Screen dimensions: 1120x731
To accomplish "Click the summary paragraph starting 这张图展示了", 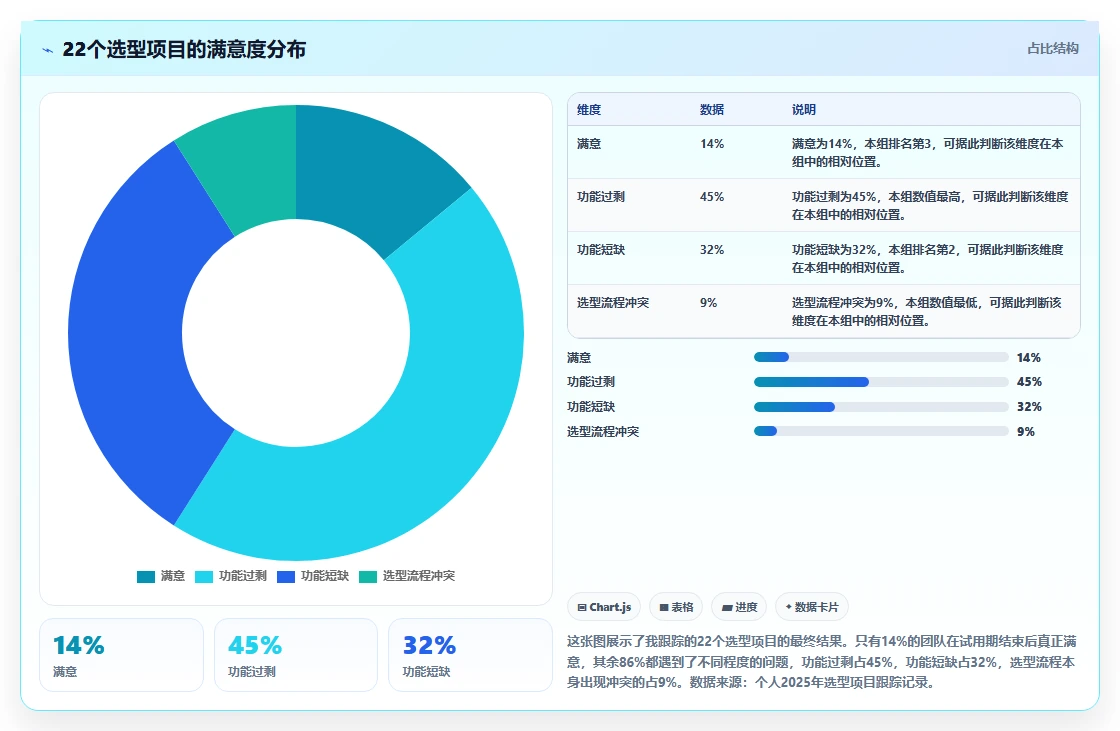I will click(821, 662).
